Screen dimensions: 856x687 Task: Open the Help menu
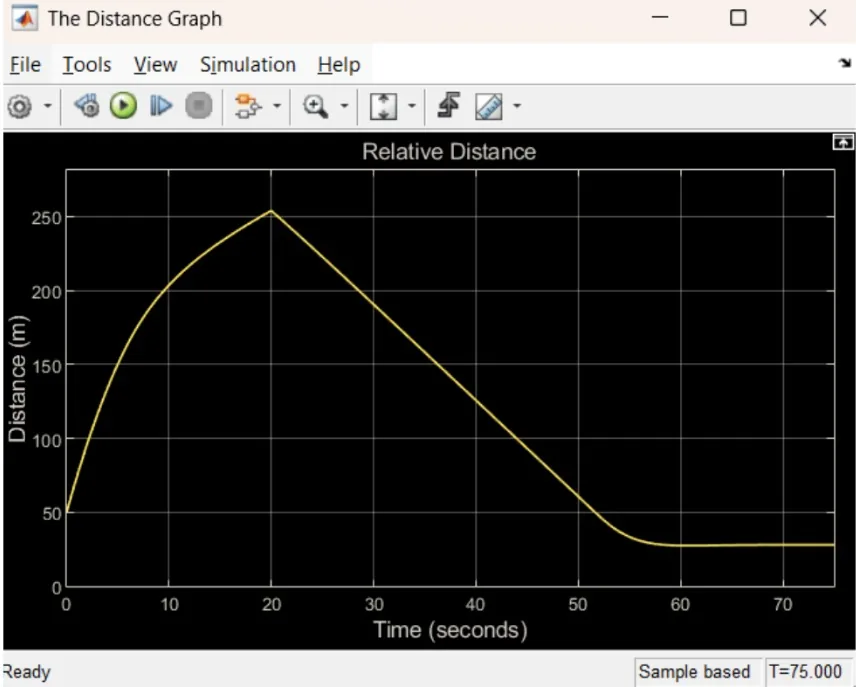pyautogui.click(x=339, y=65)
